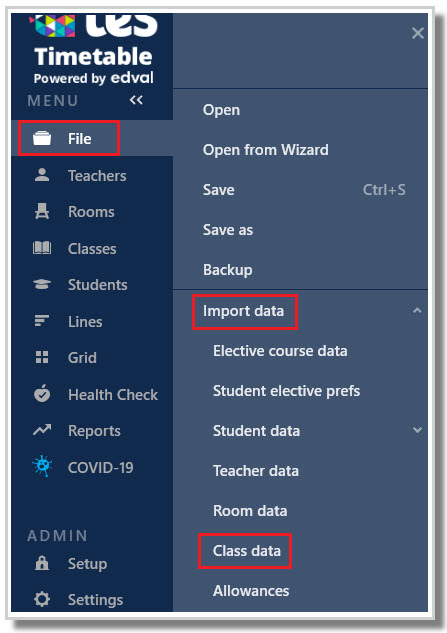Click the Reports trend line icon
Image resolution: width=447 pixels, height=633 pixels.
click(x=42, y=430)
